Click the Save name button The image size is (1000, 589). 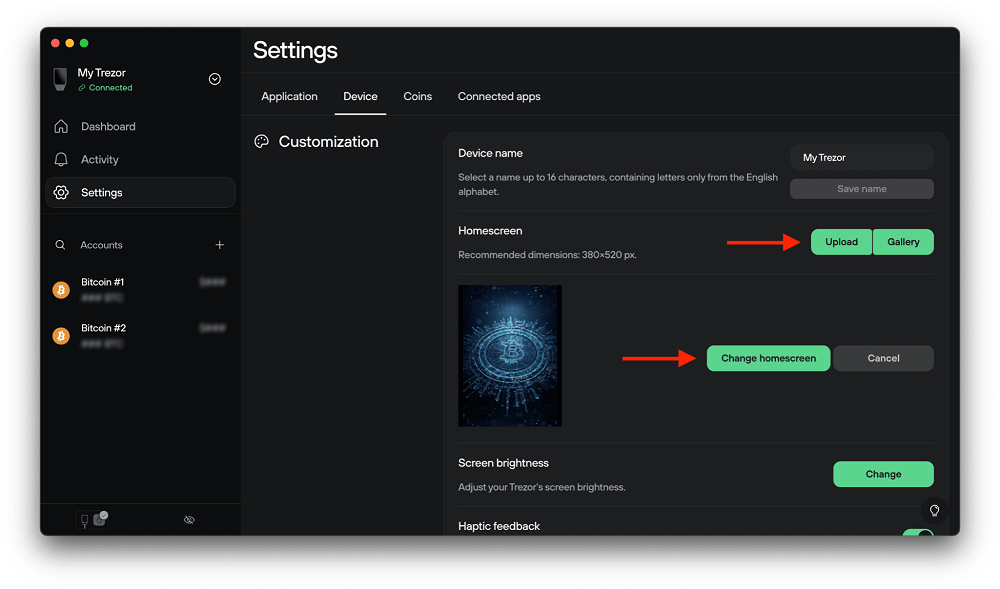862,189
